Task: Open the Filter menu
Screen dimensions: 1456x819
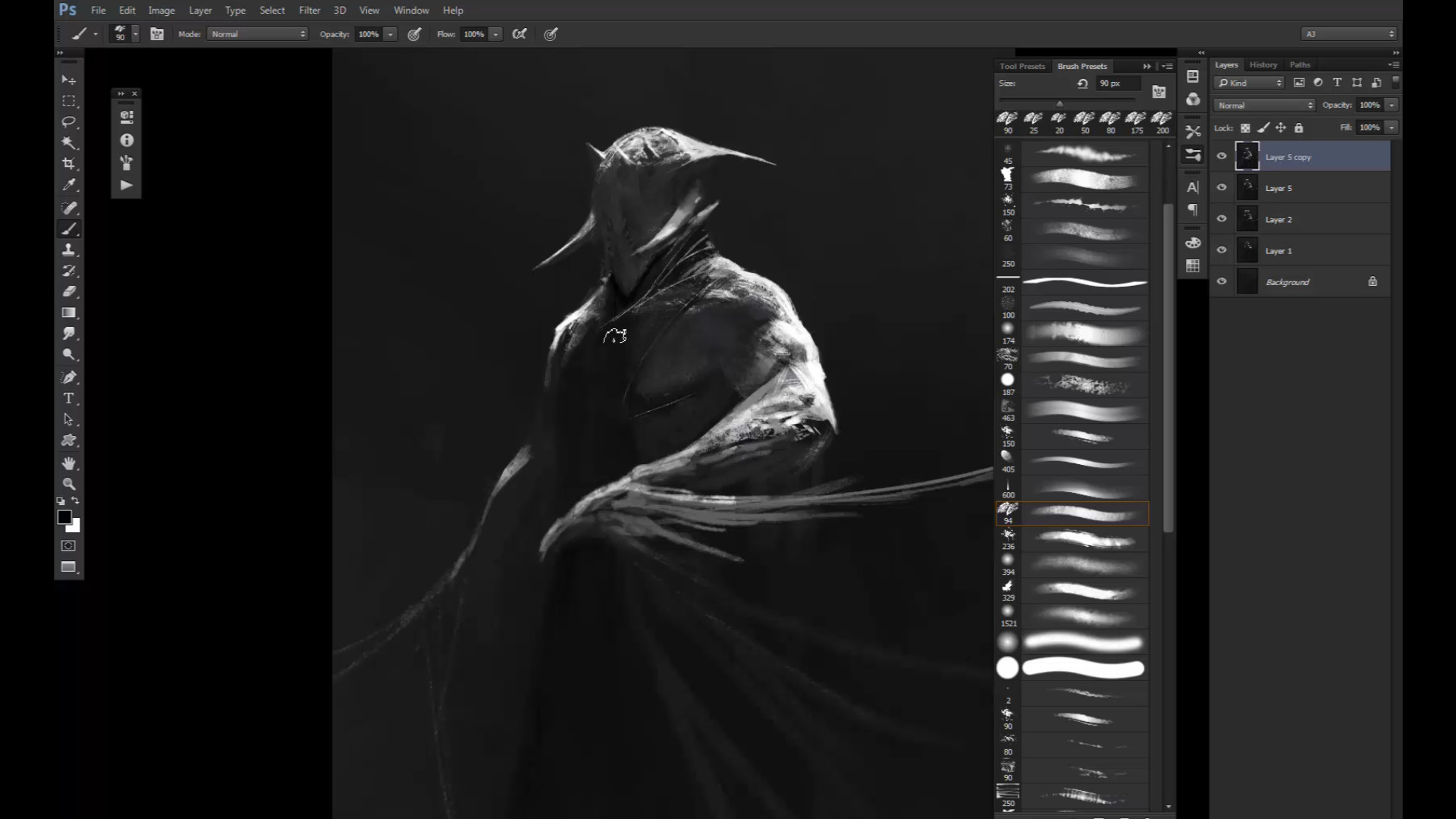Action: (x=309, y=10)
